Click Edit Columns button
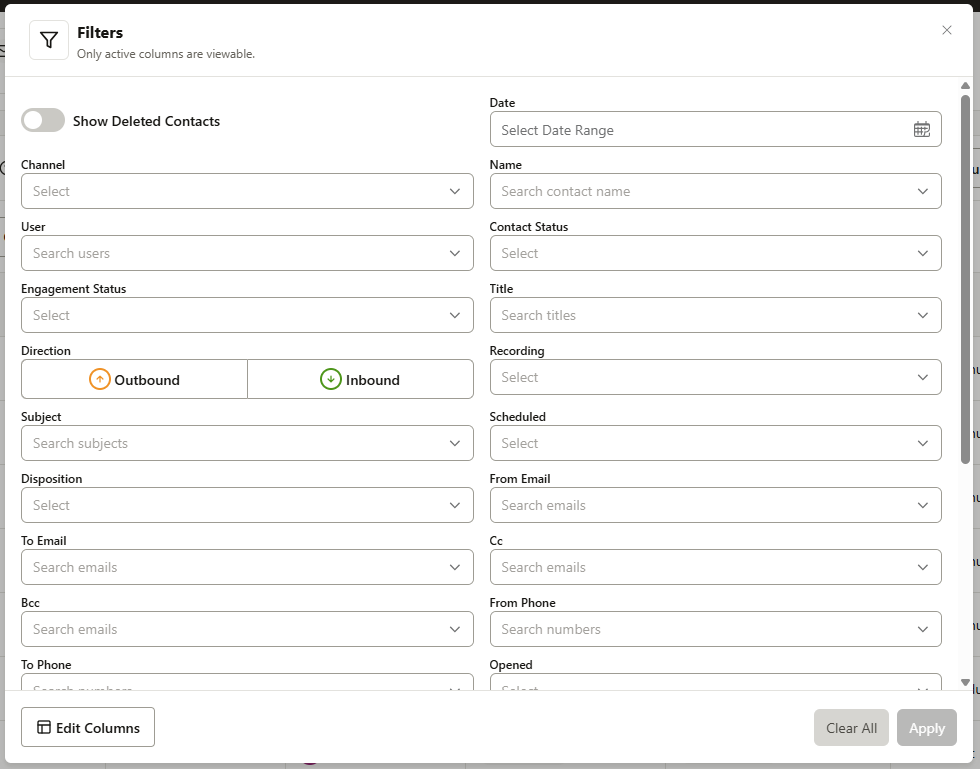Screen dimensions: 980x769 click(x=88, y=727)
